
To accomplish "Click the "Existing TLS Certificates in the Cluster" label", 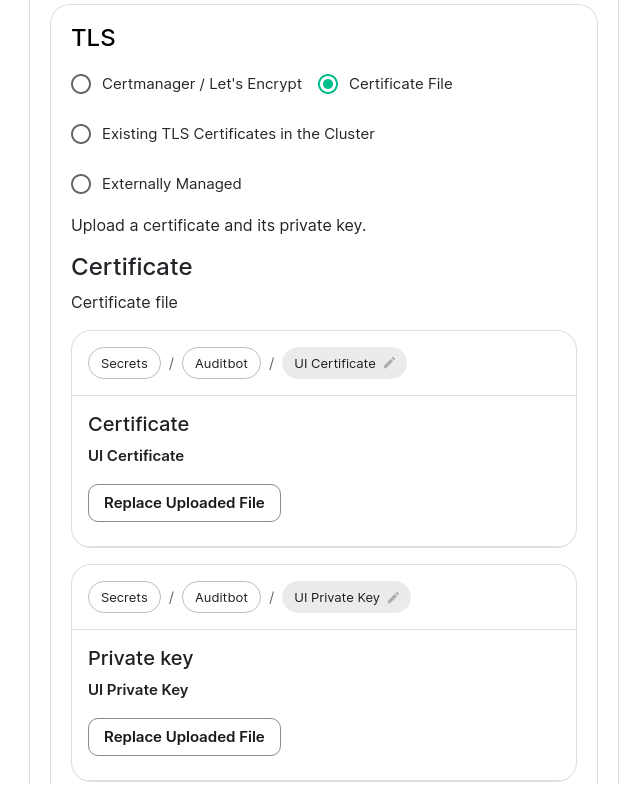I will pyautogui.click(x=238, y=134).
